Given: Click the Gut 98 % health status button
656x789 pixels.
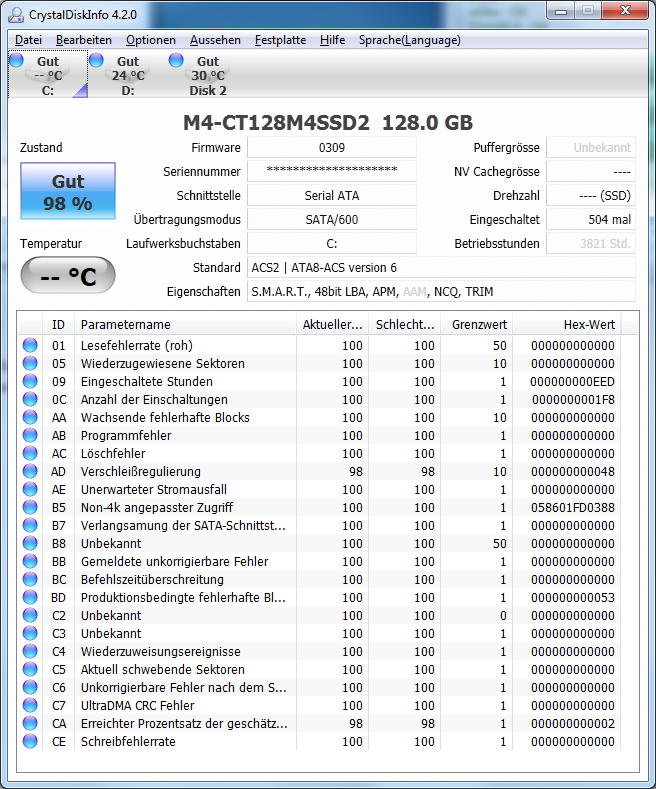Looking at the screenshot, I should click(x=68, y=191).
